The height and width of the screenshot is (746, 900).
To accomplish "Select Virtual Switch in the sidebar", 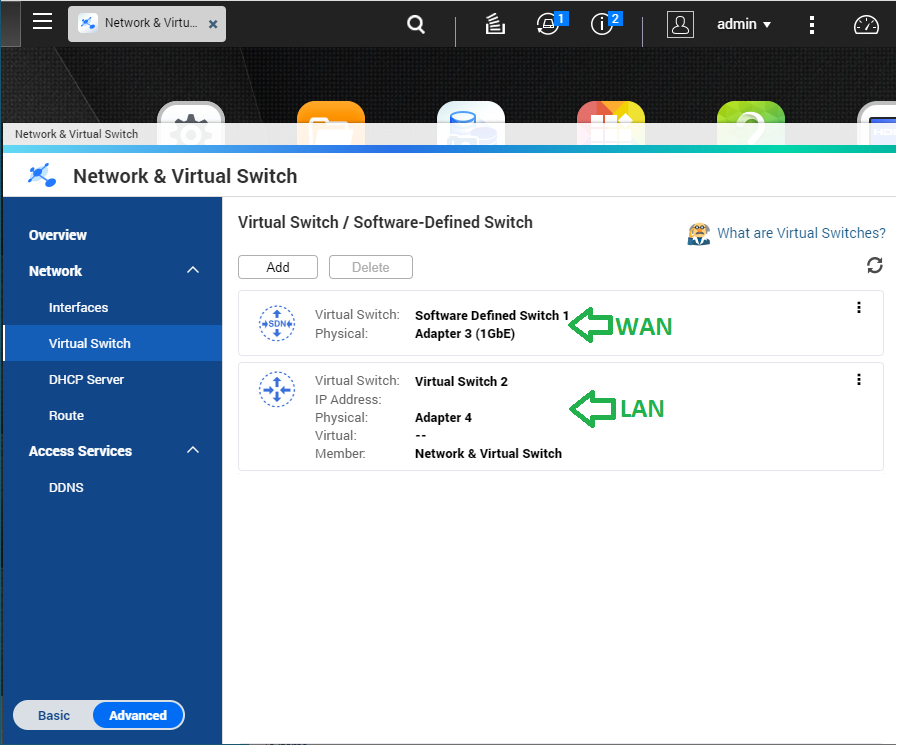I will [x=112, y=343].
